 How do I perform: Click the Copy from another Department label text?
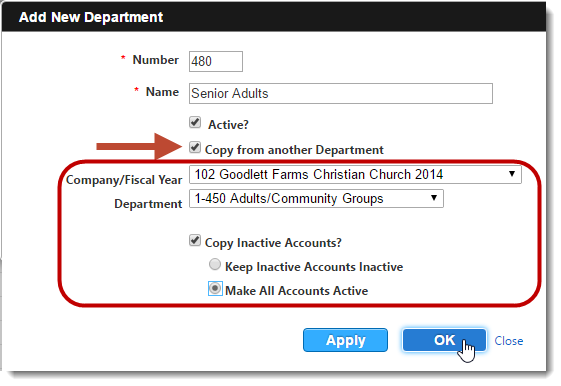tap(294, 150)
